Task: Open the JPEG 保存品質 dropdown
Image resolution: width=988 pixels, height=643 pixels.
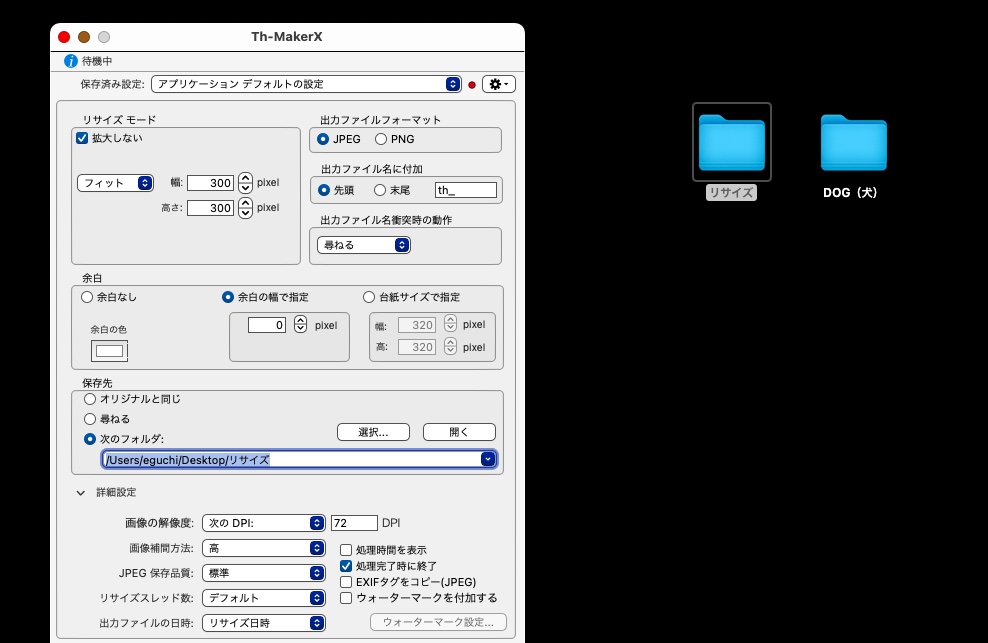Action: coord(264,574)
